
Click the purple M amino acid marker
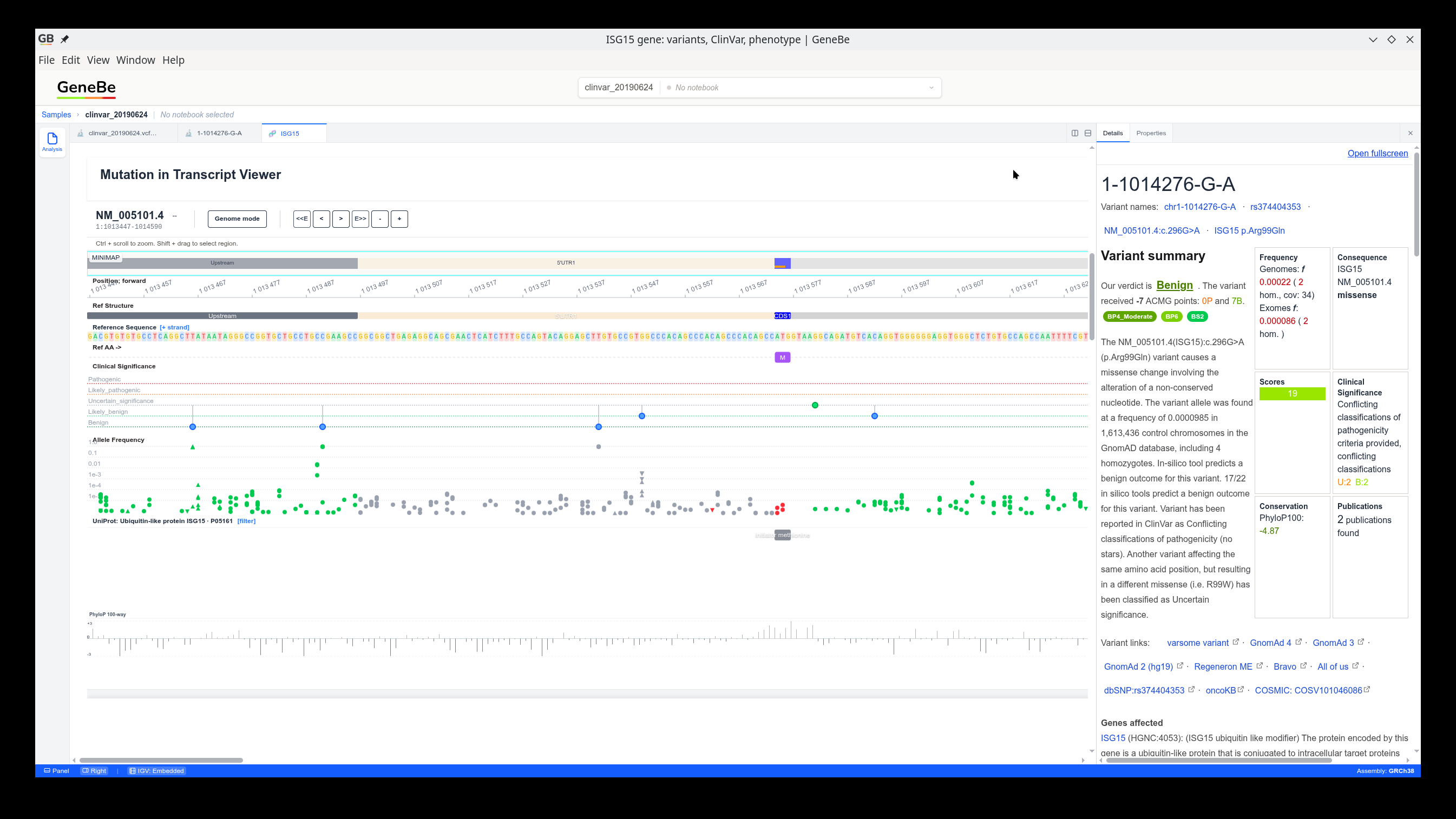[x=782, y=358]
